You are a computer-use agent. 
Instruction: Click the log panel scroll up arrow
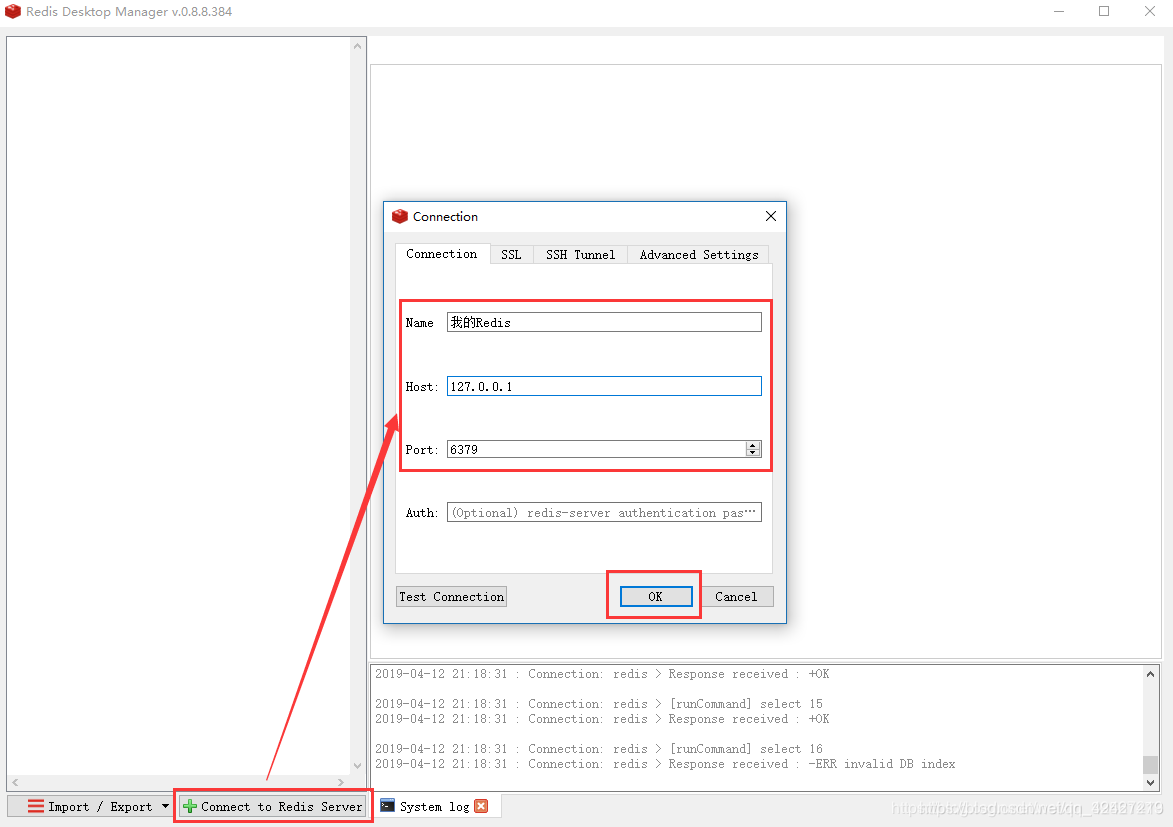point(1150,674)
